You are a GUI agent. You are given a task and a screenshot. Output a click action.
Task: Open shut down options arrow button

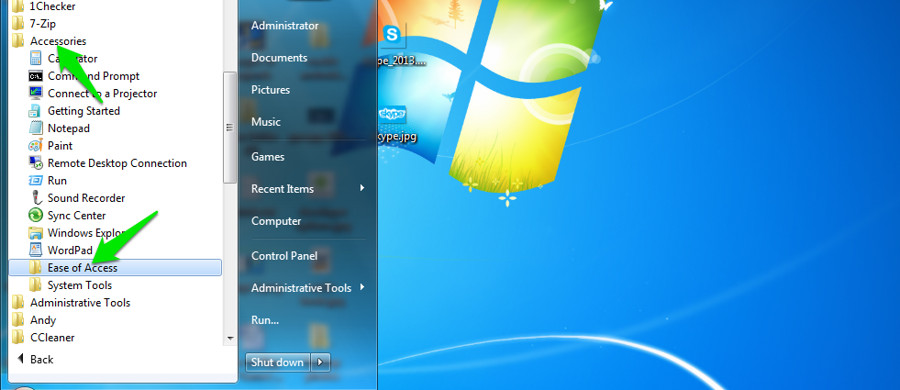320,362
